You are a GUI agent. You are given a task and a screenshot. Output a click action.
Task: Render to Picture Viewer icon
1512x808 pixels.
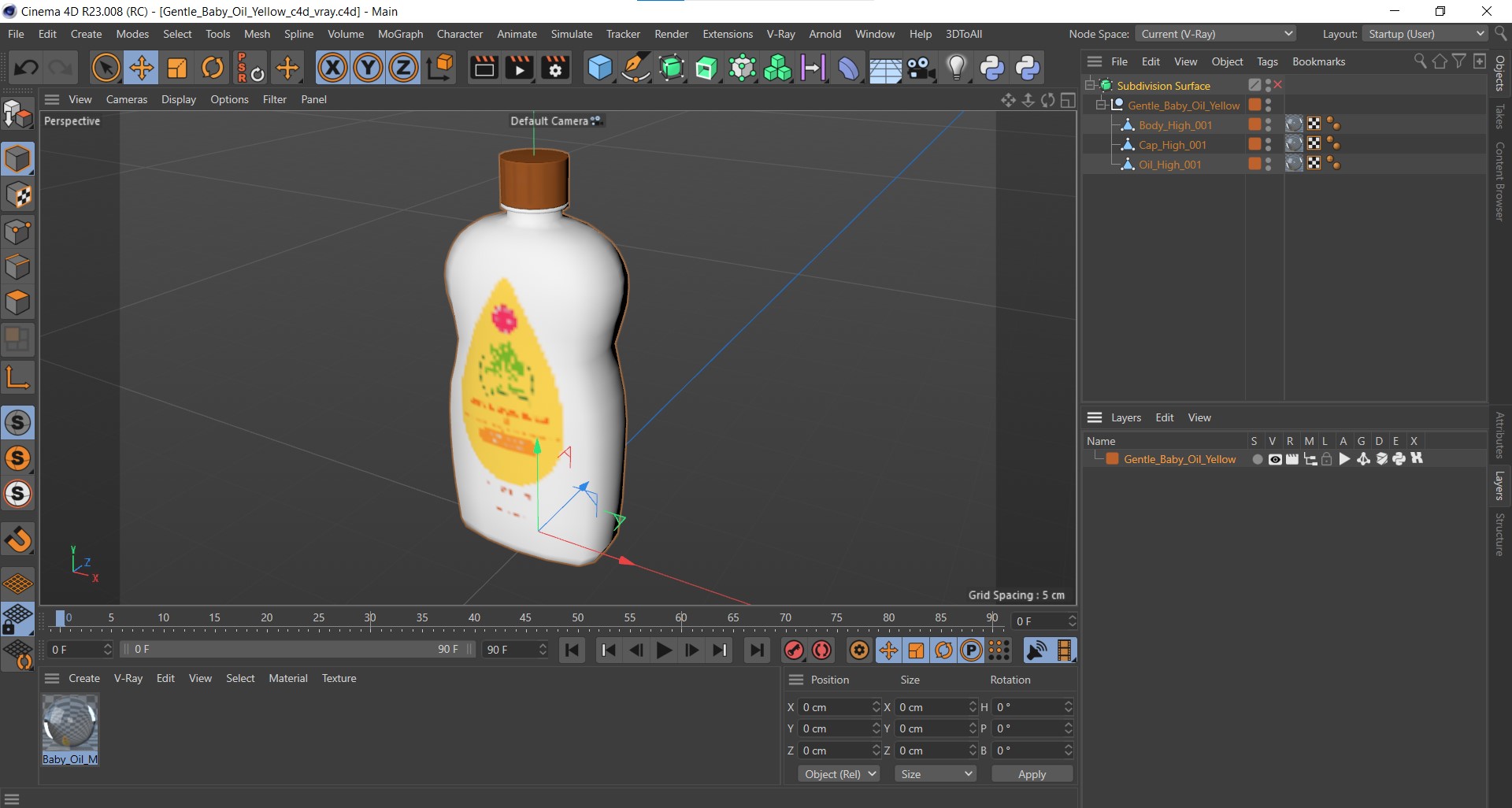click(x=519, y=68)
